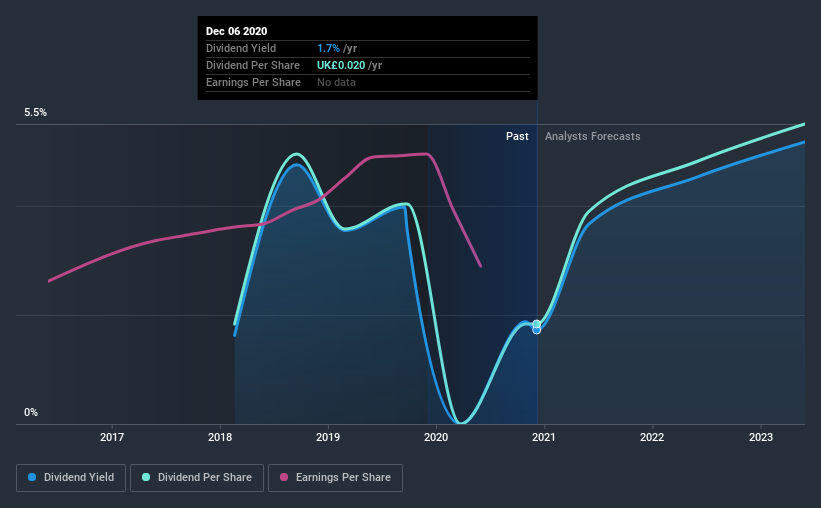Click the UK£0.020 dividend per share value
Image resolution: width=821 pixels, height=508 pixels.
tap(341, 65)
